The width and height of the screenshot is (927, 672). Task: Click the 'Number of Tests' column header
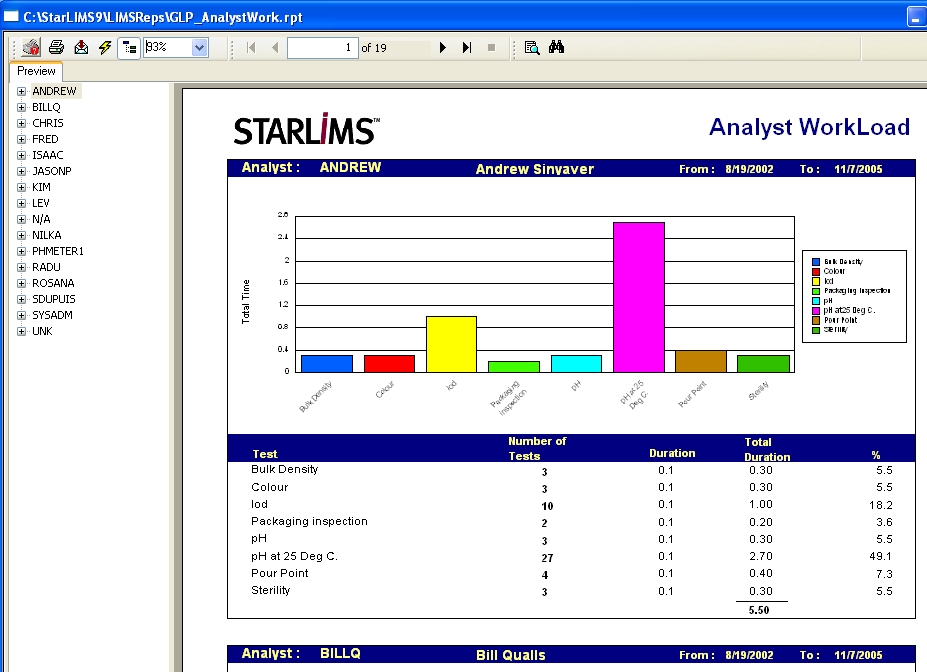pos(537,449)
